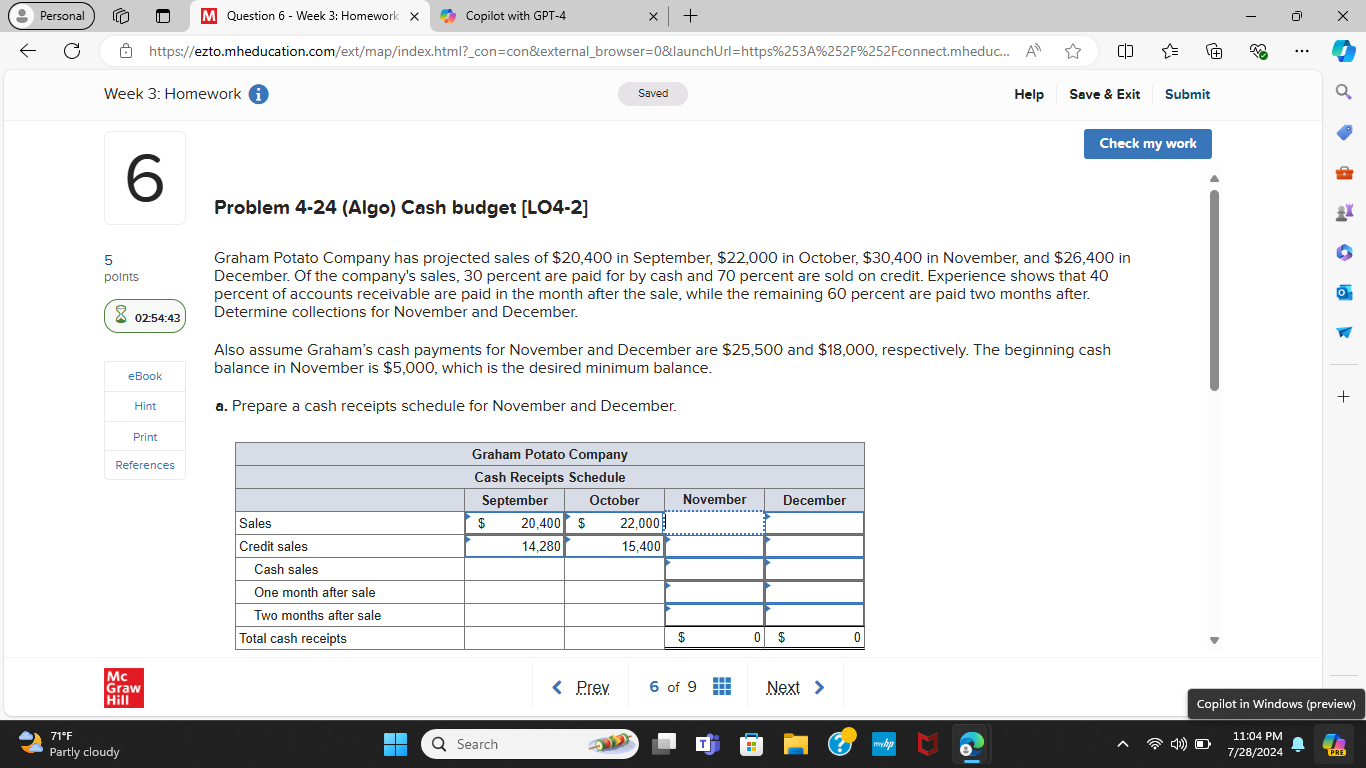
Task: Open the question grid navigator icon
Action: click(722, 687)
